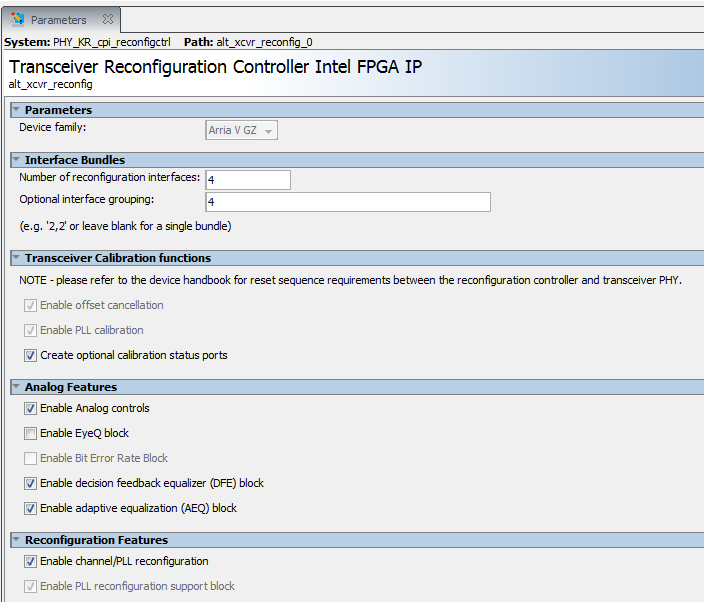Toggle Enable PLL calibration checkbox
The image size is (704, 602).
coord(30,331)
